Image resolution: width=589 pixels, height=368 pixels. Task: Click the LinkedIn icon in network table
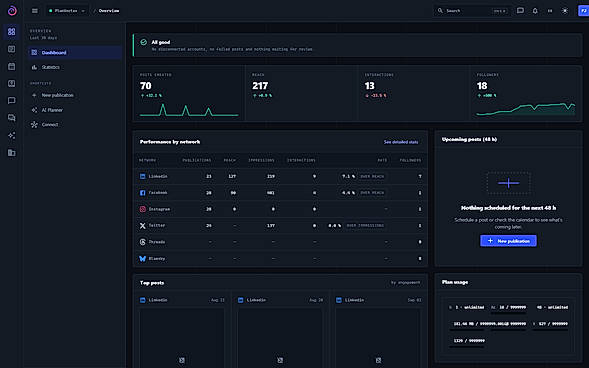143,176
